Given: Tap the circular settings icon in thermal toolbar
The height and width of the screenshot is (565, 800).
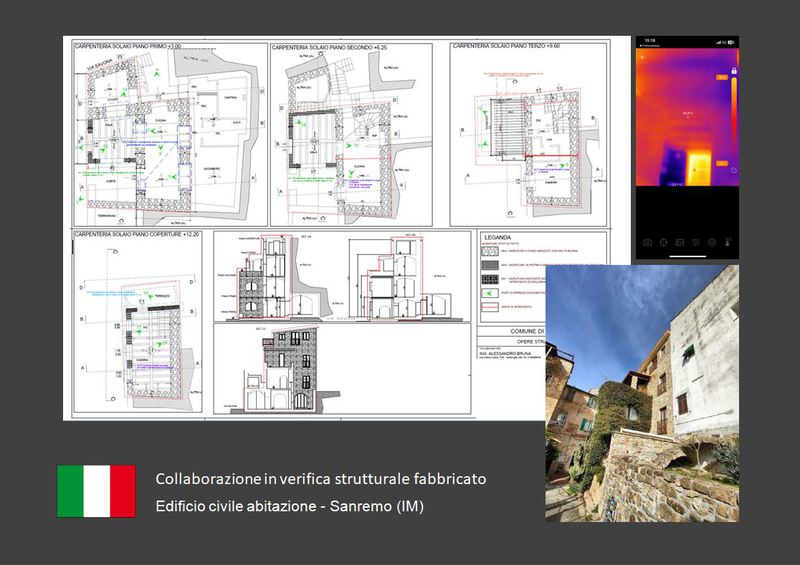Looking at the screenshot, I should (x=712, y=242).
